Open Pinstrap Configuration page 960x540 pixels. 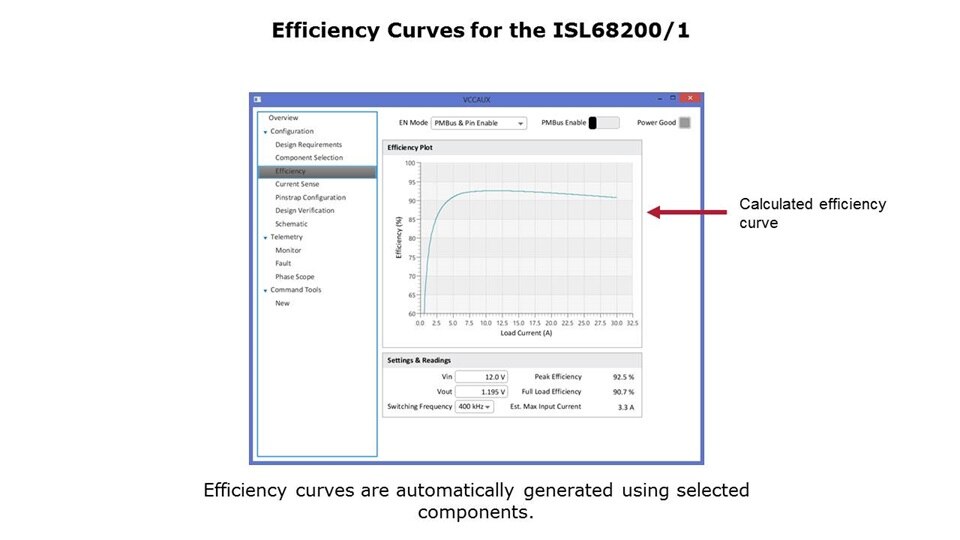click(310, 197)
